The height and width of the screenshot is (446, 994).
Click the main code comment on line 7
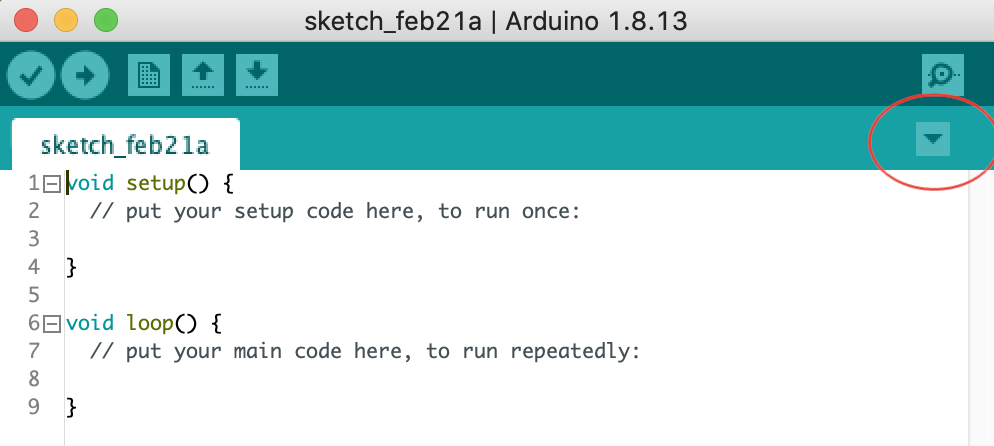[365, 351]
